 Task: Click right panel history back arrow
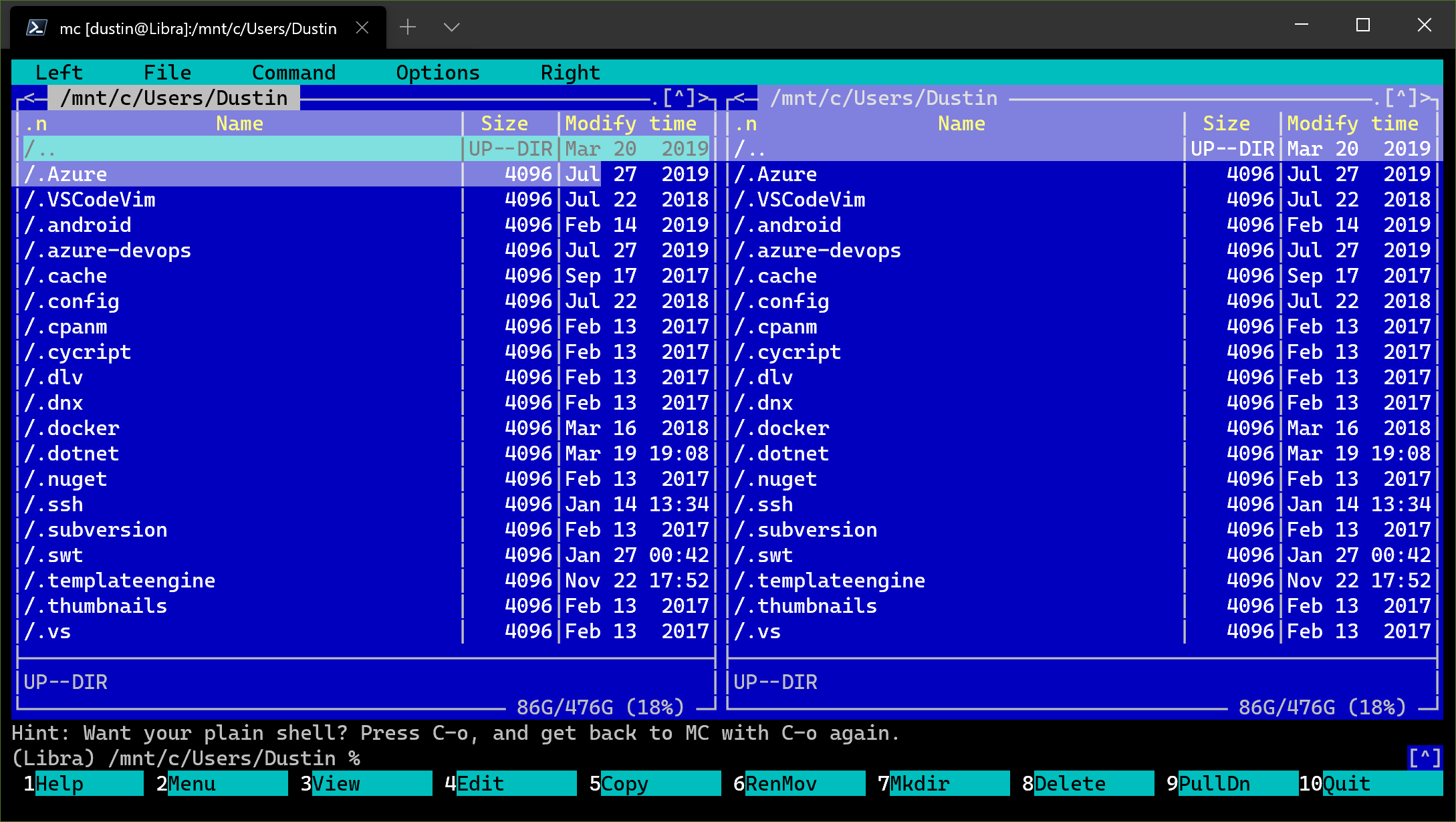pos(739,98)
